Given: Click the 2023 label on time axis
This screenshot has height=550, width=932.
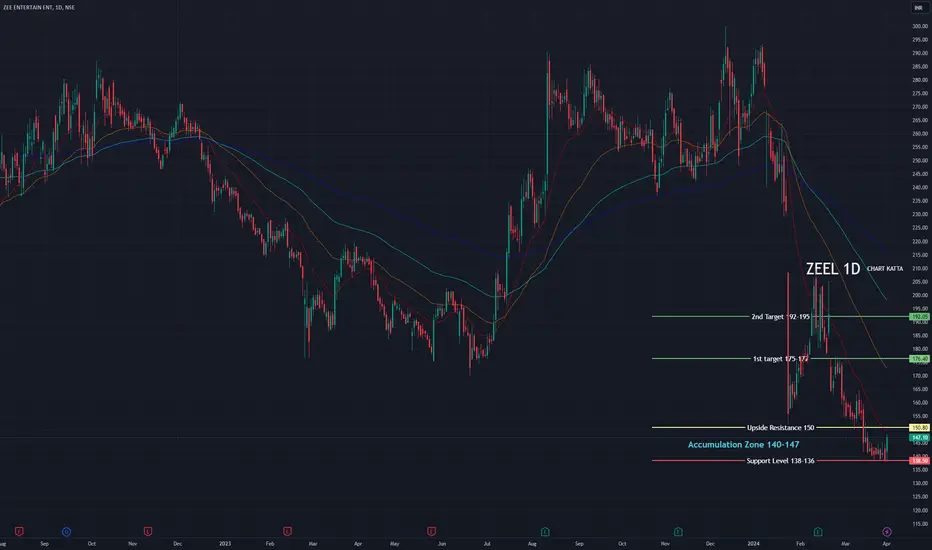Looking at the screenshot, I should [x=225, y=543].
